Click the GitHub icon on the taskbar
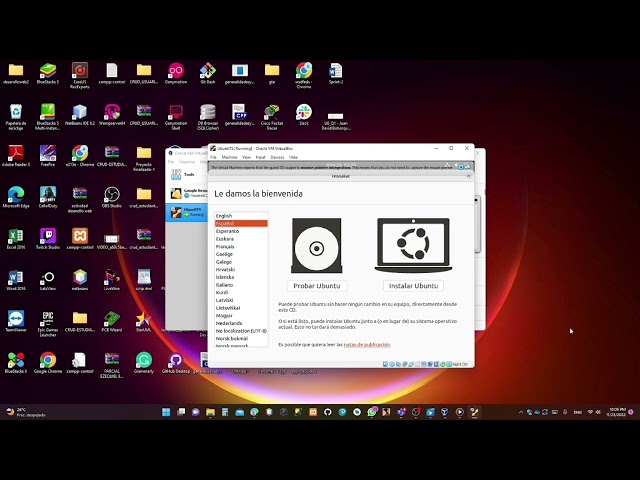Viewport: 640px width, 480px height. click(328, 412)
